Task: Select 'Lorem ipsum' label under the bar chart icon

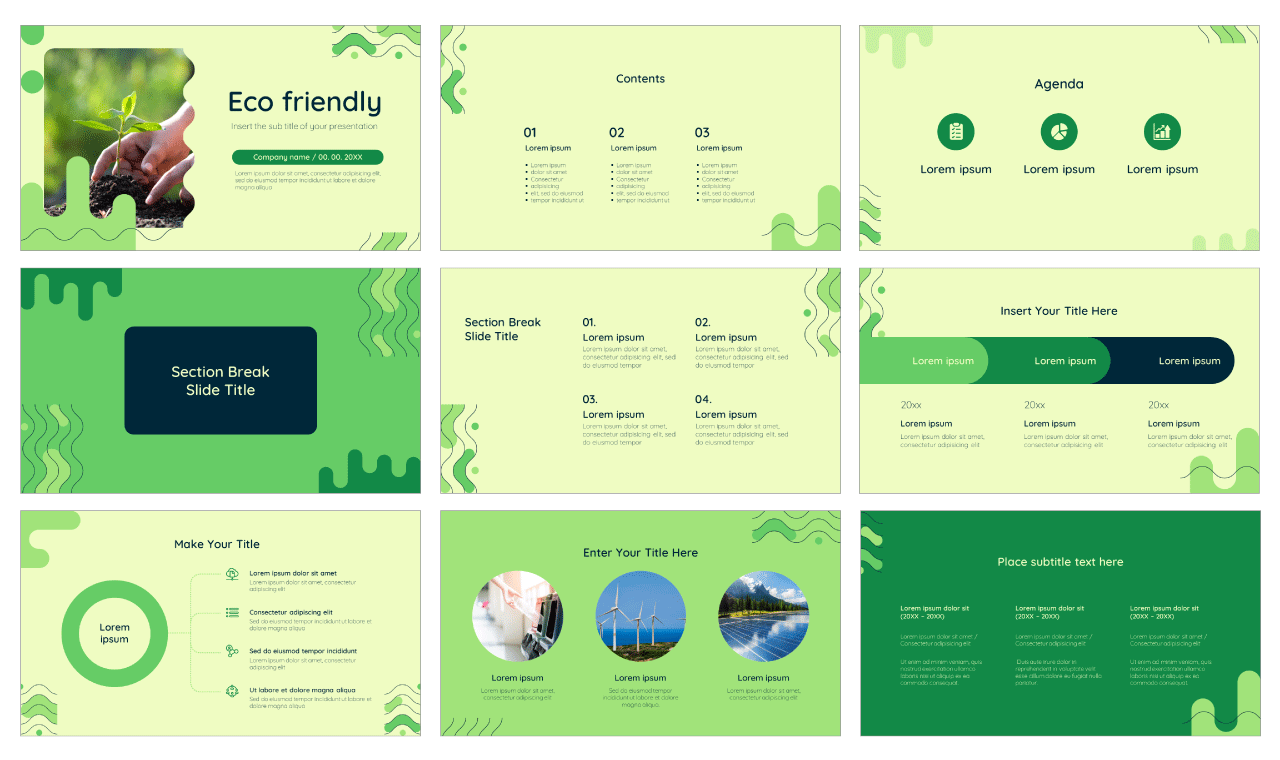Action: 1162,169
